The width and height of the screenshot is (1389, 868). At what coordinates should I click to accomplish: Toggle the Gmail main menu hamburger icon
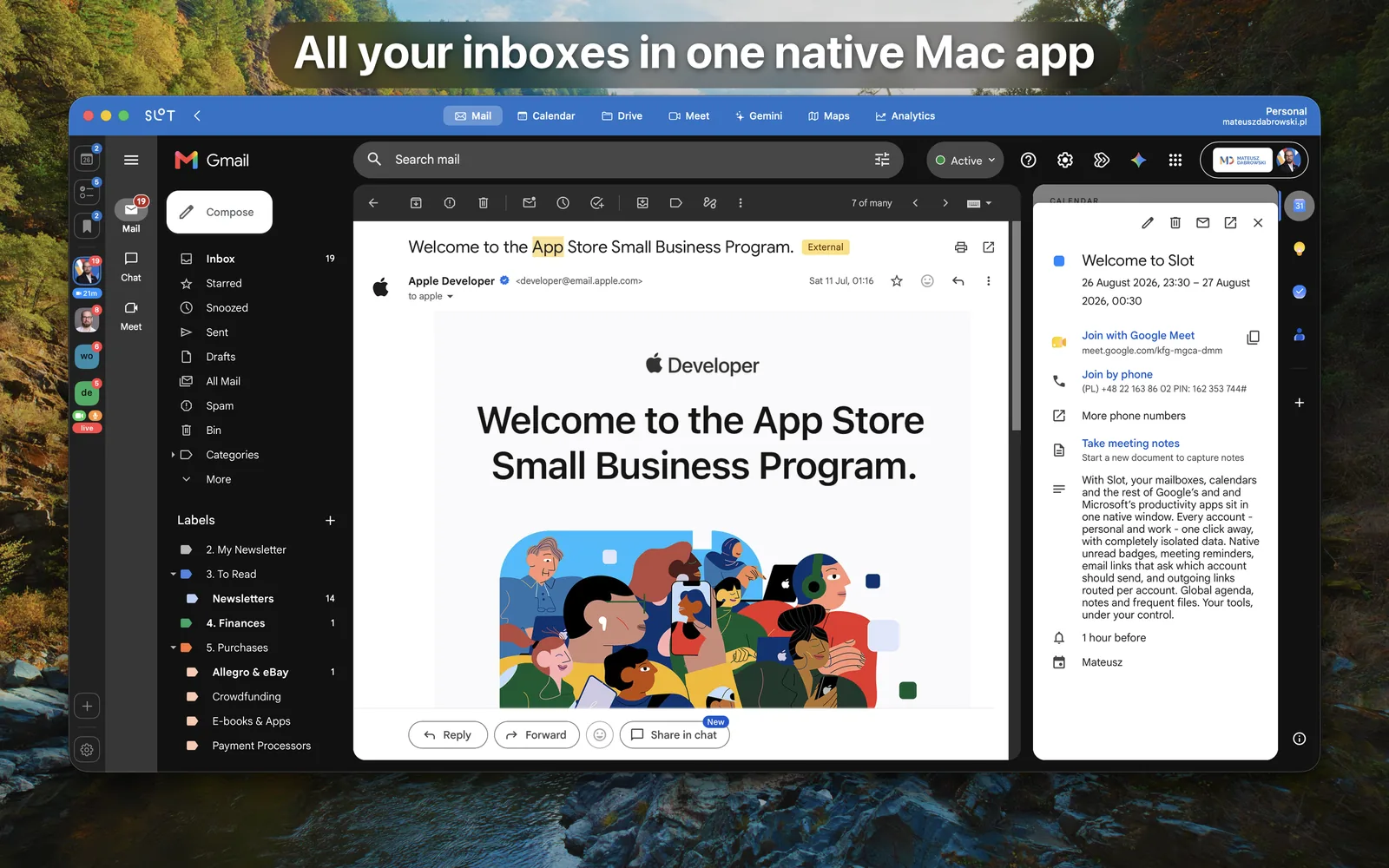[x=131, y=160]
